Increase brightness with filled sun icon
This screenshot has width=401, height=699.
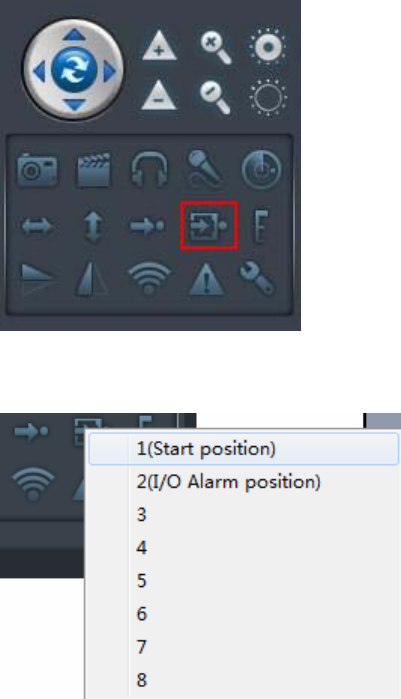(268, 46)
